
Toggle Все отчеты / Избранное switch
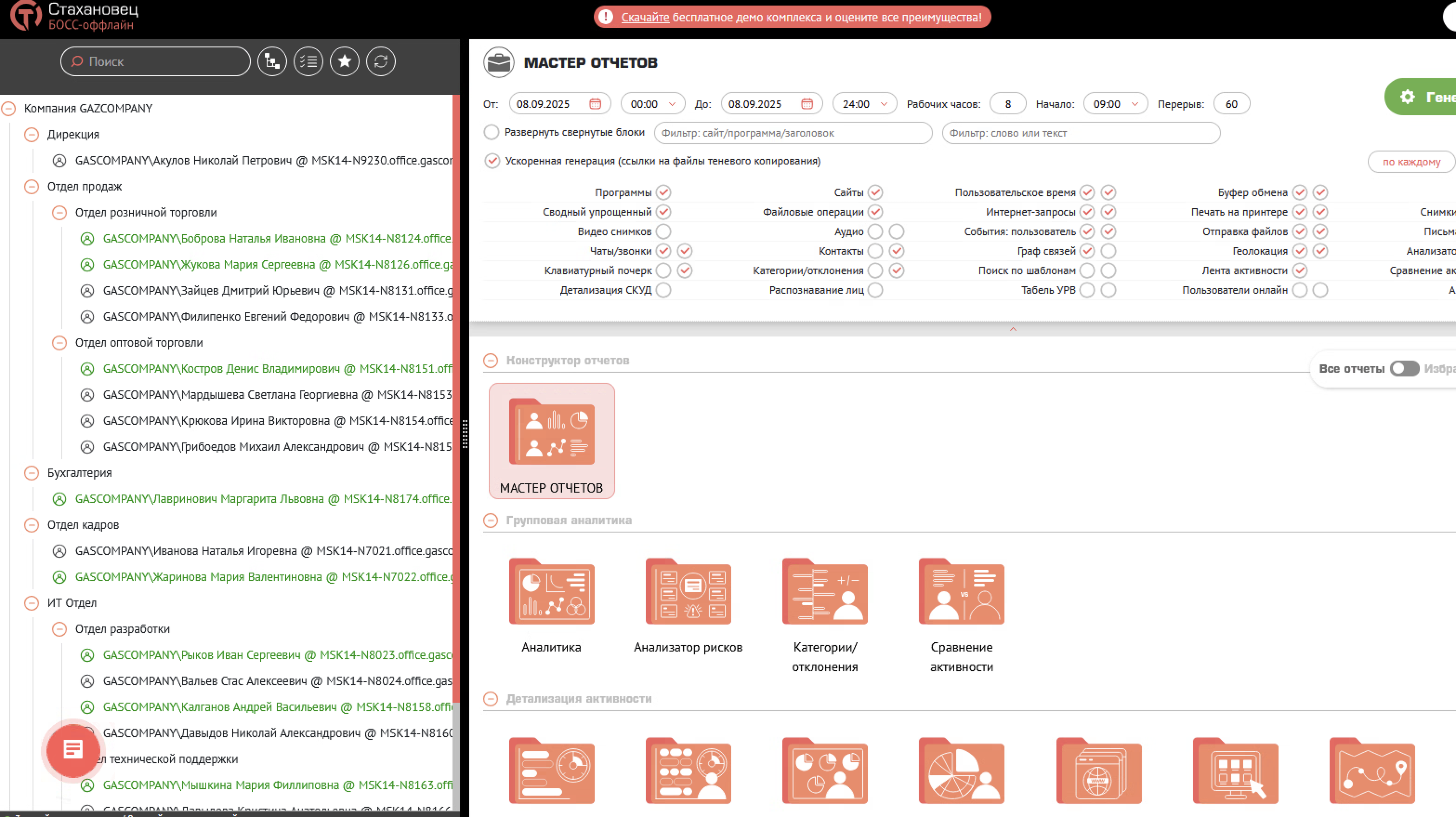(1404, 369)
